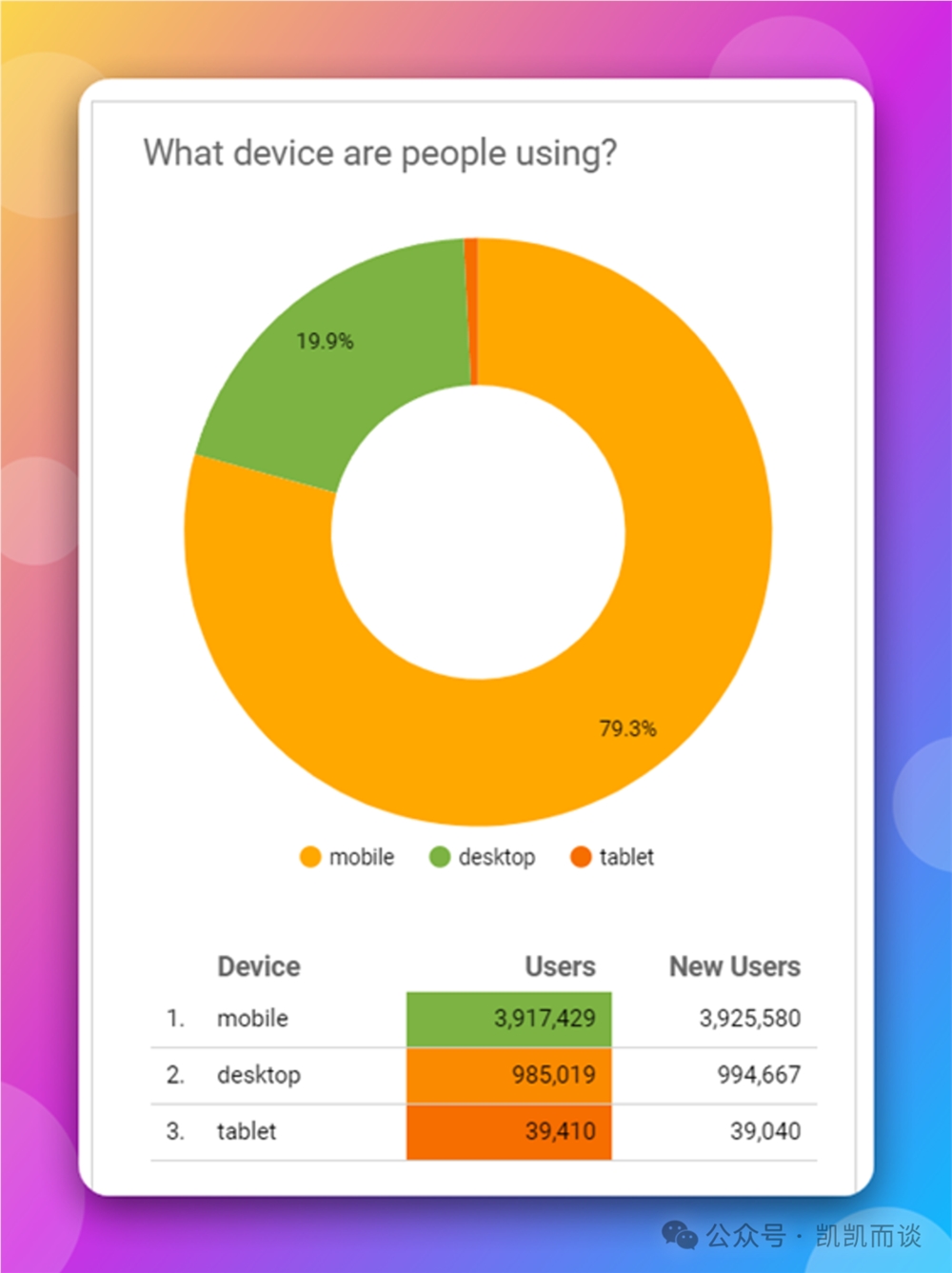Click the 39,410 users cell
Image resolution: width=952 pixels, height=1273 pixels.
coord(509,1132)
